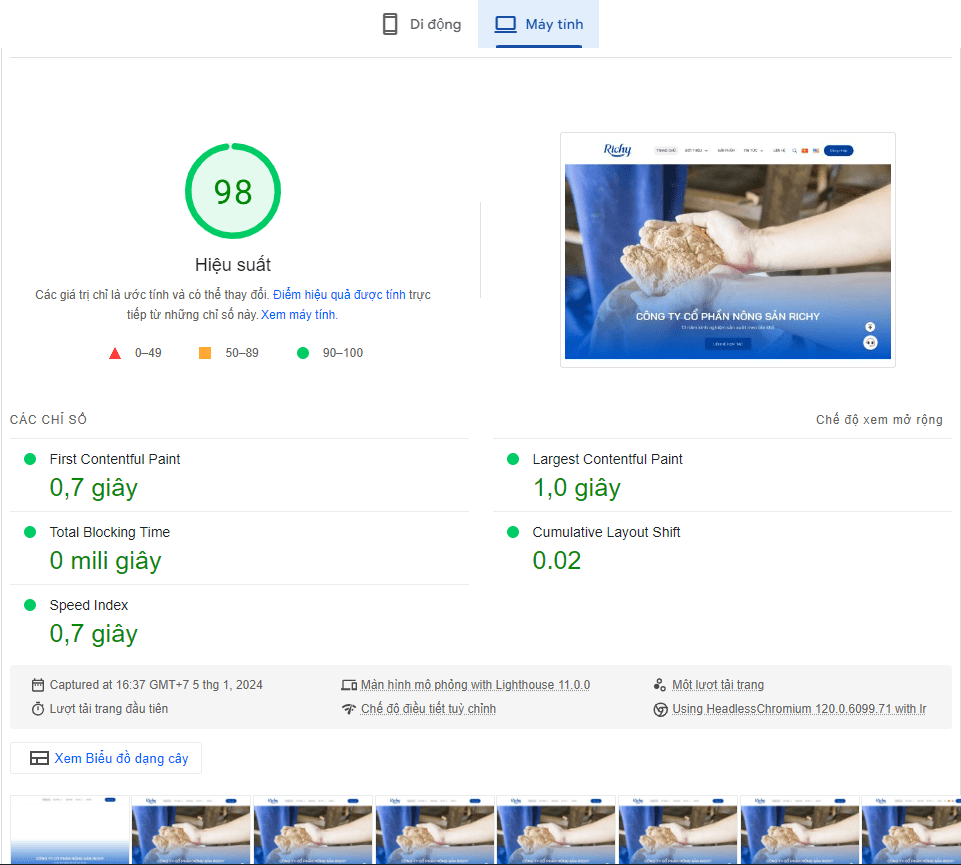Click the Lượt tải trang đầu tiên text
Image resolution: width=961 pixels, height=865 pixels.
coord(108,709)
